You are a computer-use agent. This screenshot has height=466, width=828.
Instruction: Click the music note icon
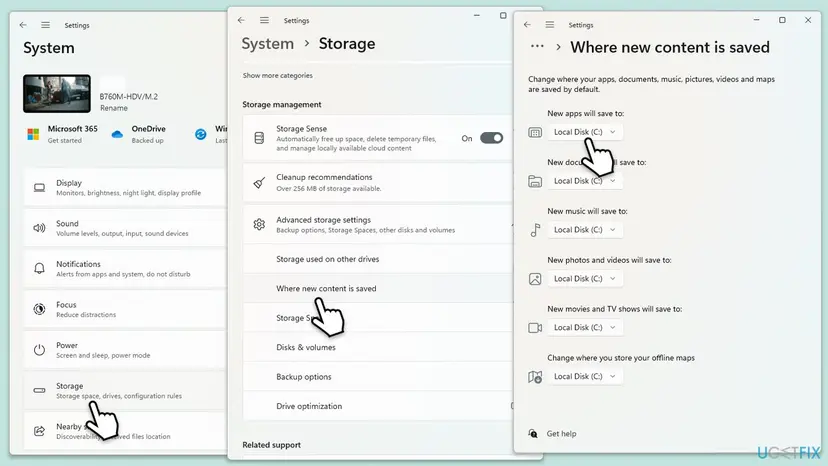(x=535, y=230)
